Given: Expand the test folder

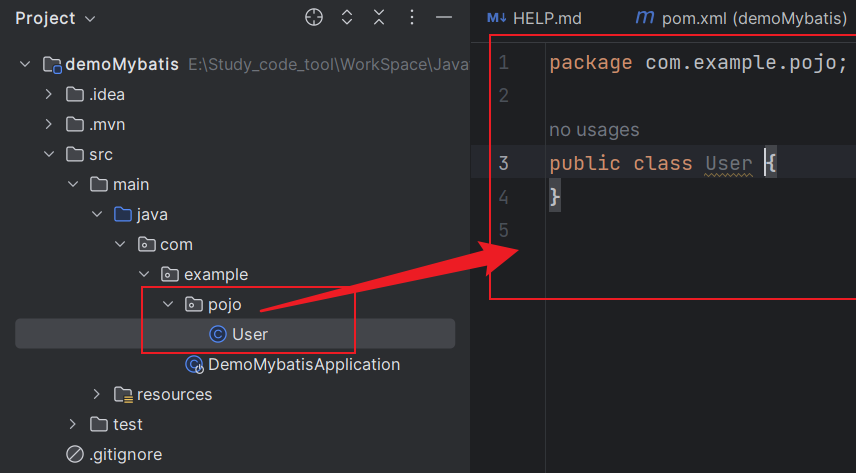Looking at the screenshot, I should 73,424.
